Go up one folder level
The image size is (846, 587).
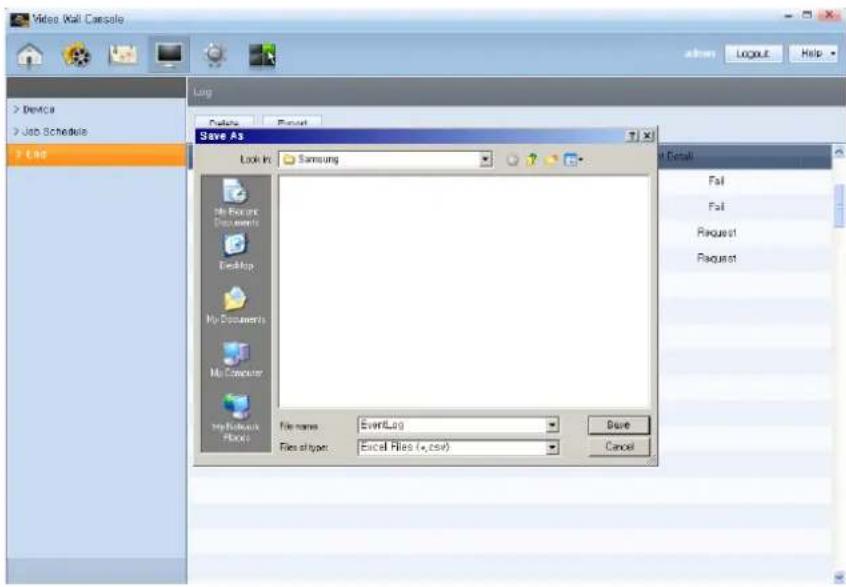tap(531, 160)
